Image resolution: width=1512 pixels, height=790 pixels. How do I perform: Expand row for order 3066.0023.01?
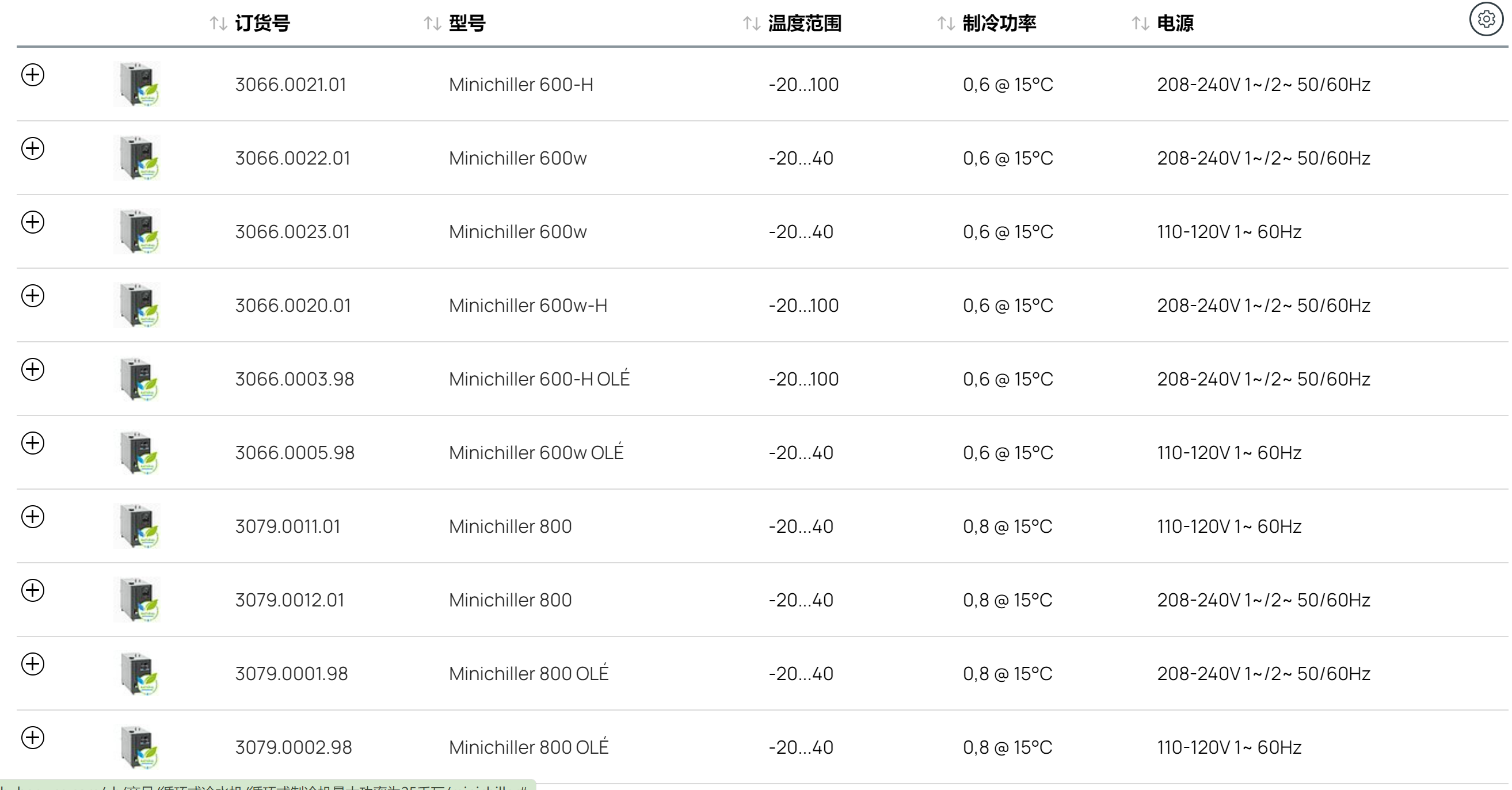click(33, 222)
